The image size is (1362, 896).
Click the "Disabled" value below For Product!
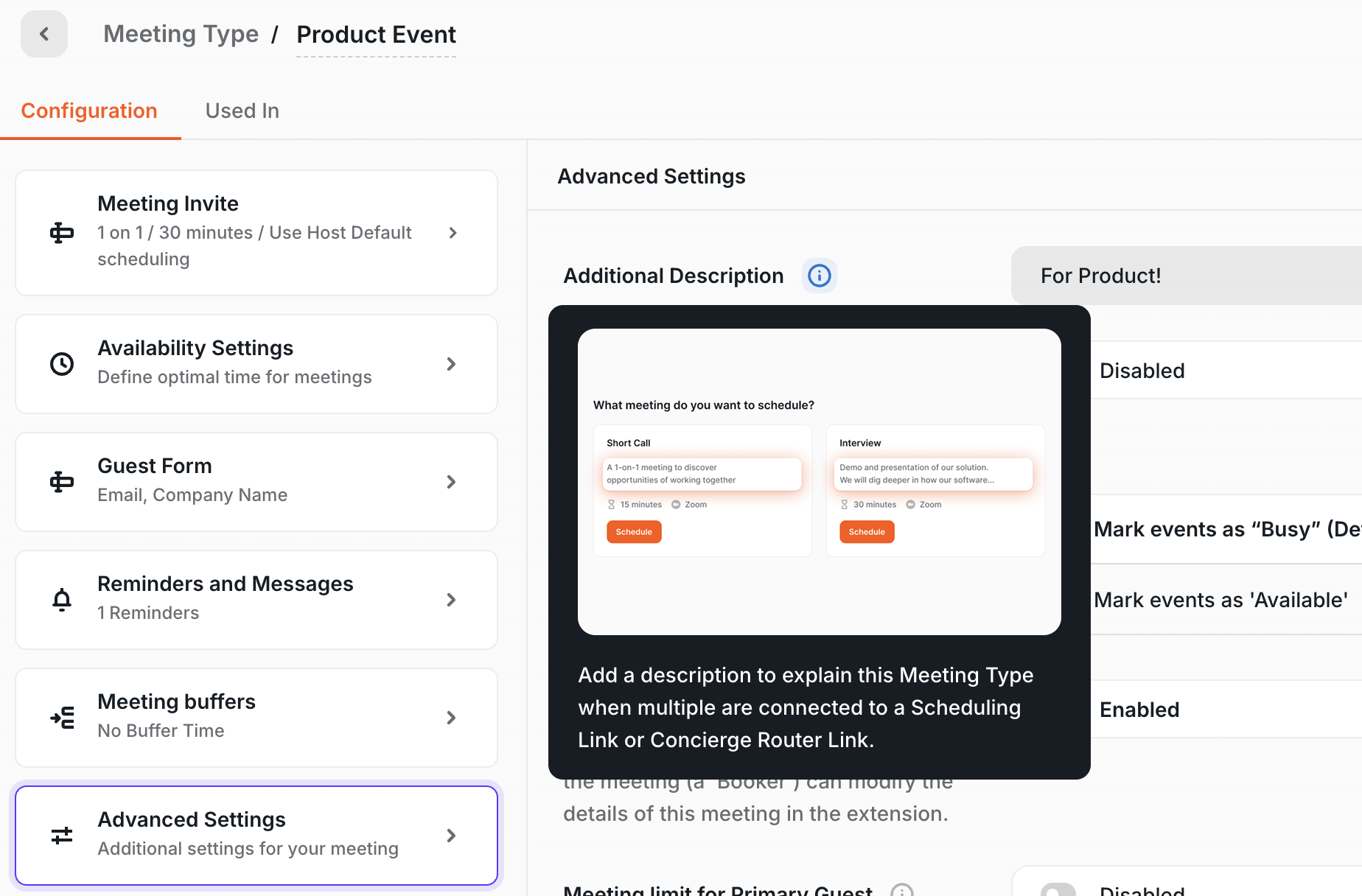[x=1142, y=371]
